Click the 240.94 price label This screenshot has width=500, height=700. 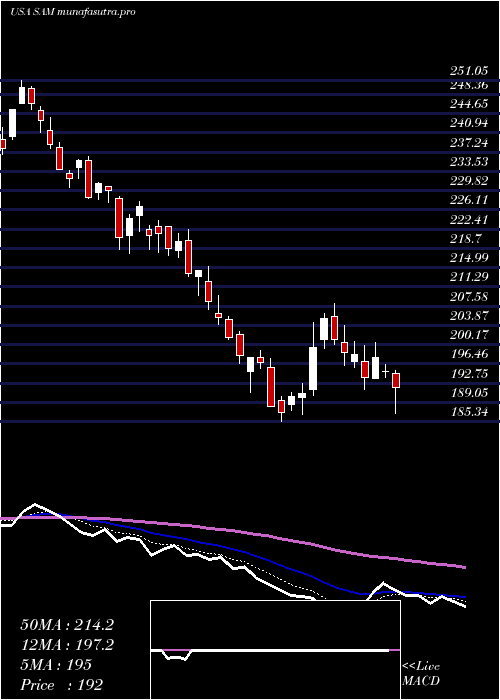pos(468,123)
